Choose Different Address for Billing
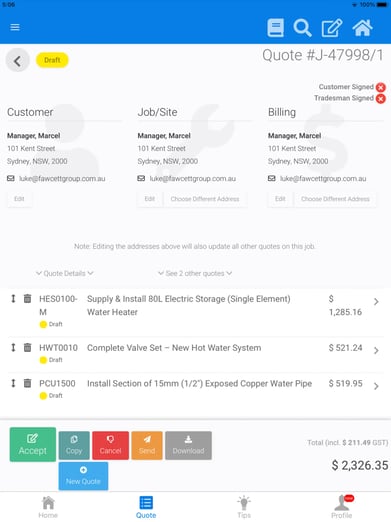The height and width of the screenshot is (522, 391). pos(335,199)
